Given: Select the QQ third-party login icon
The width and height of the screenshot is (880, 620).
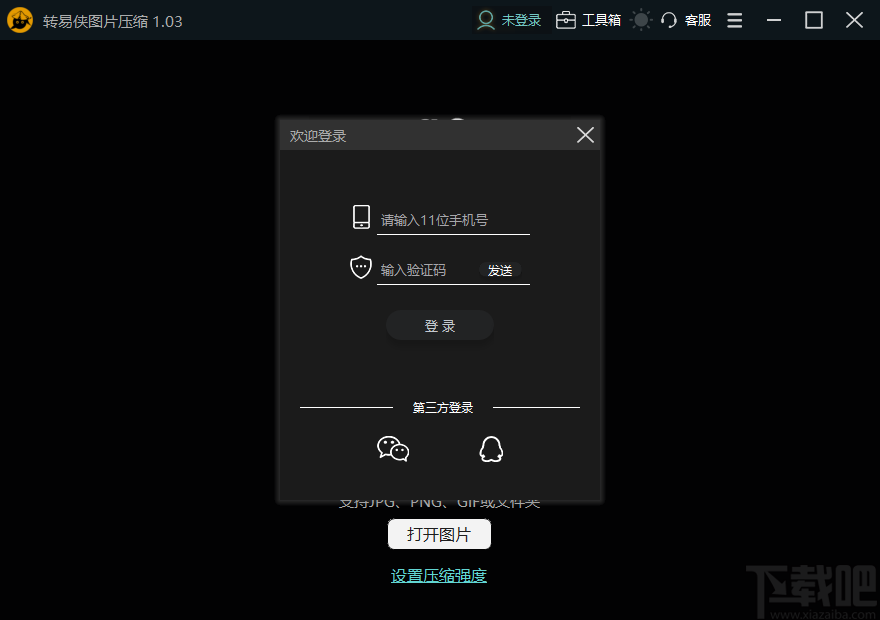Looking at the screenshot, I should 491,448.
